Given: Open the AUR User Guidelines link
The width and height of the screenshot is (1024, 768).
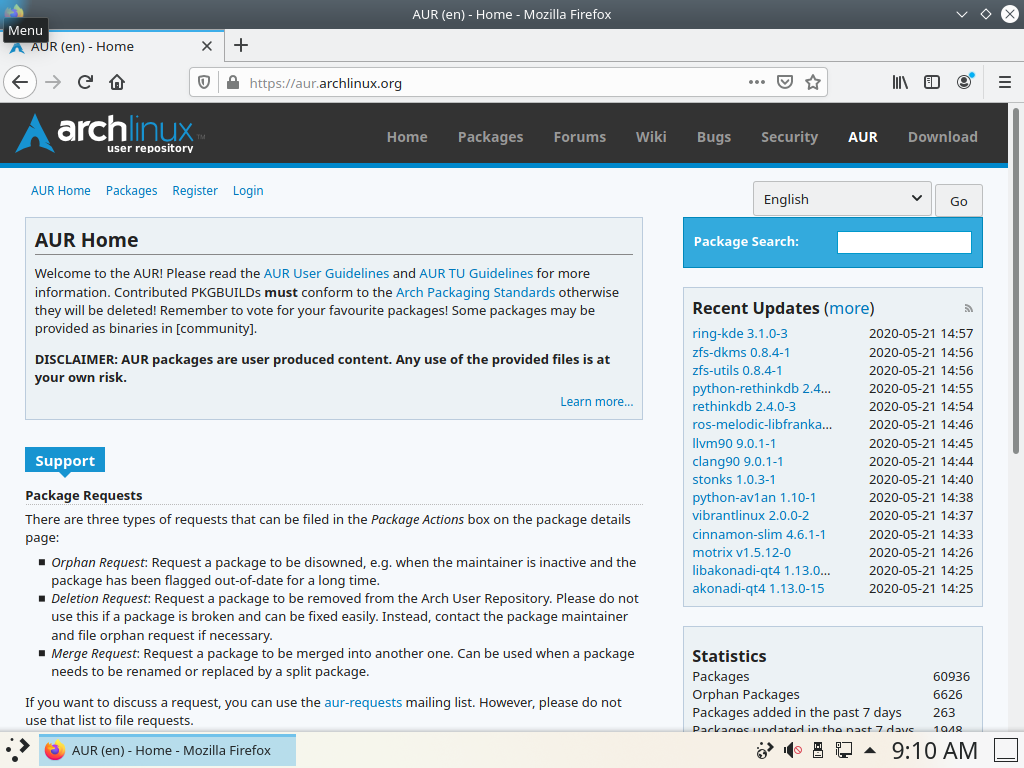Looking at the screenshot, I should click(327, 274).
